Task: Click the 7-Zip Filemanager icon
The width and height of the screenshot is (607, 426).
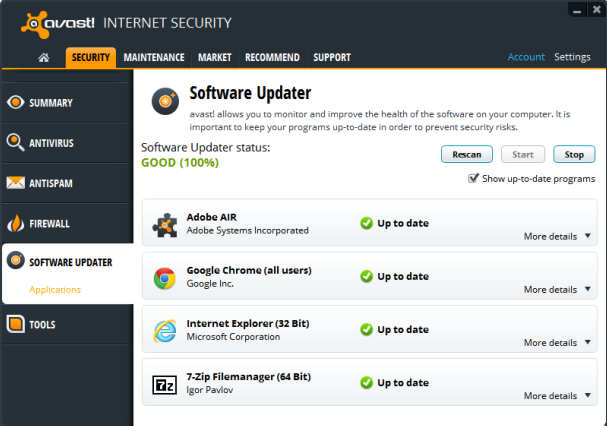Action: (165, 384)
